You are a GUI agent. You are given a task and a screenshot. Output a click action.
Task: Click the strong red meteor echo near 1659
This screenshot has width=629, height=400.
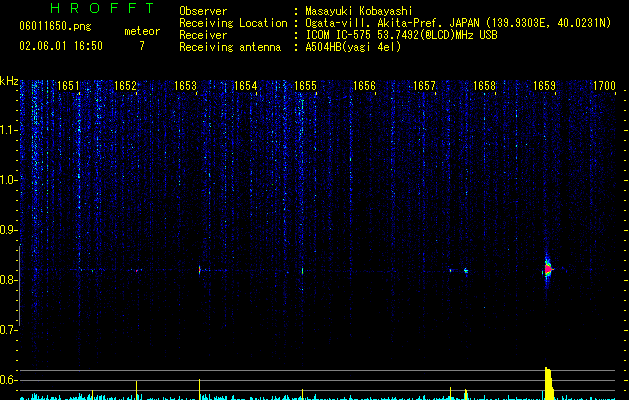[548, 269]
